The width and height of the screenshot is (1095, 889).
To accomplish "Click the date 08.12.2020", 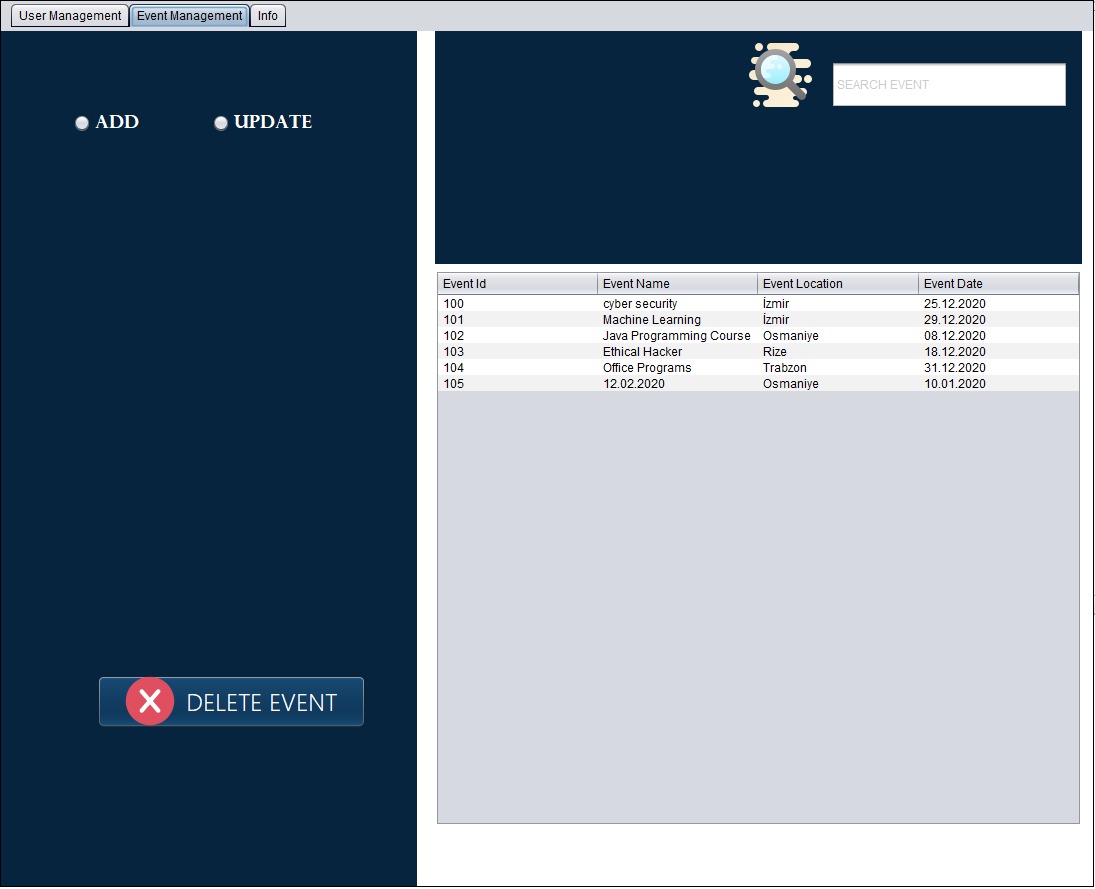I will pos(955,336).
